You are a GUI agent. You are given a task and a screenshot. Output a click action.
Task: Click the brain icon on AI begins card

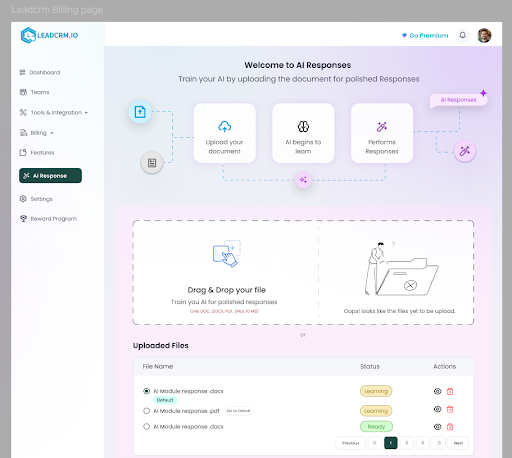tap(303, 126)
